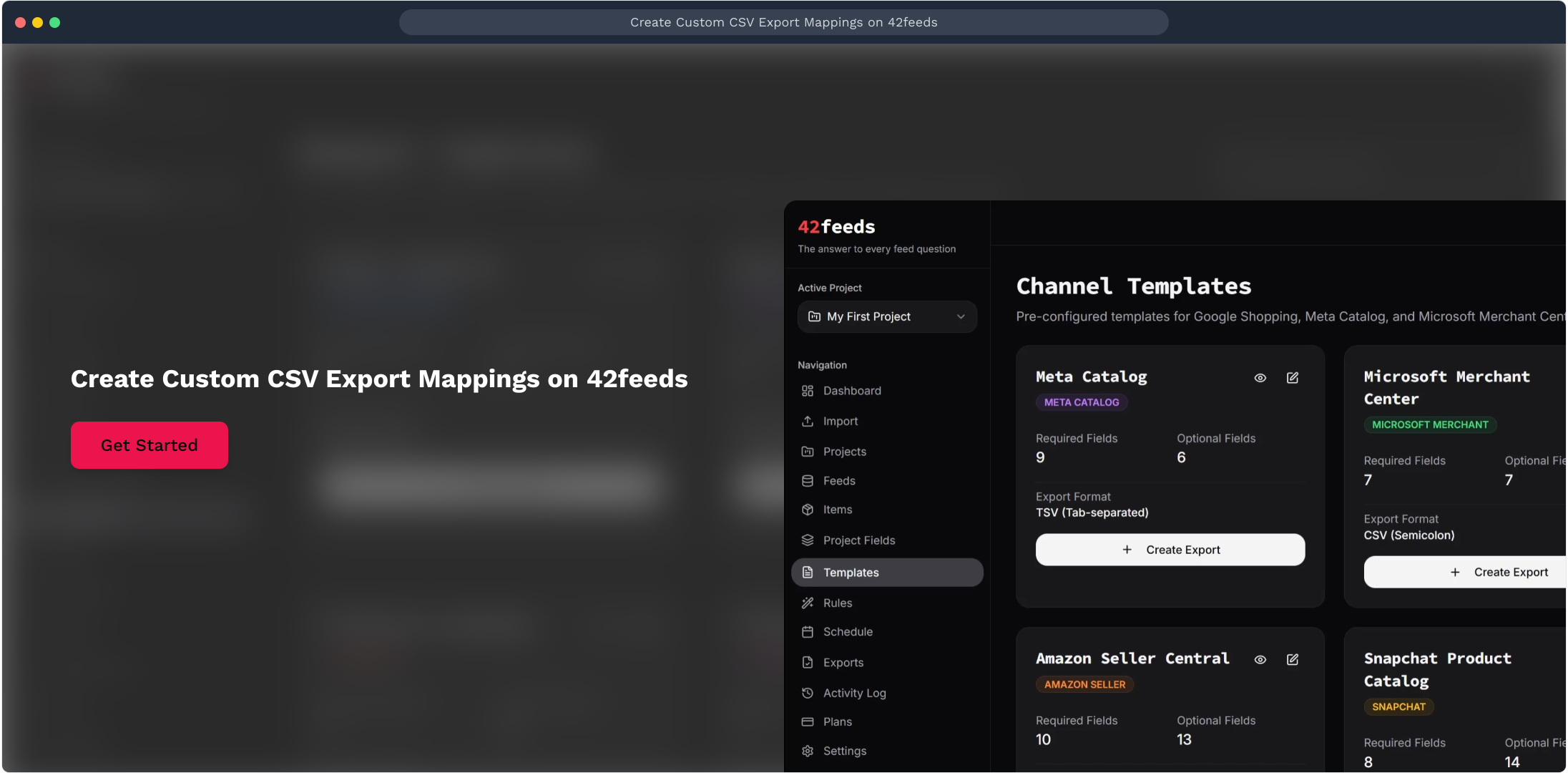
Task: Click the 42feeds logo
Action: click(836, 227)
